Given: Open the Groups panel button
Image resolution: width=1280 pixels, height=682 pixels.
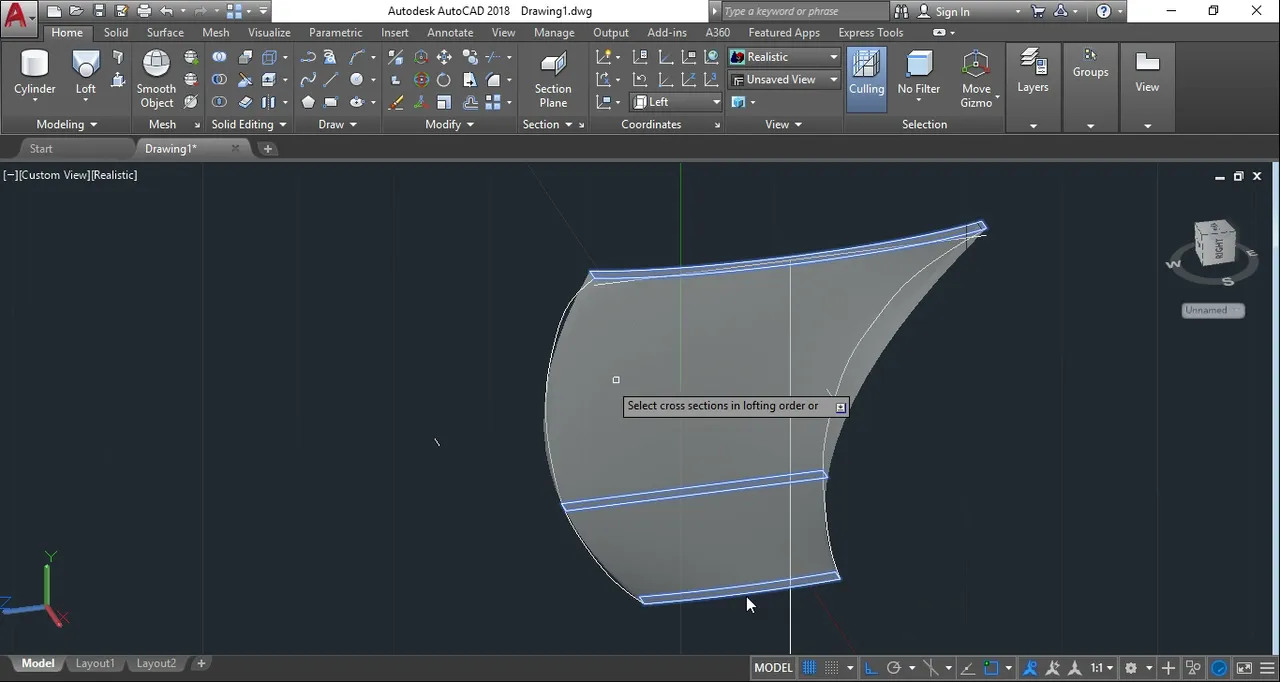Looking at the screenshot, I should click(1090, 85).
